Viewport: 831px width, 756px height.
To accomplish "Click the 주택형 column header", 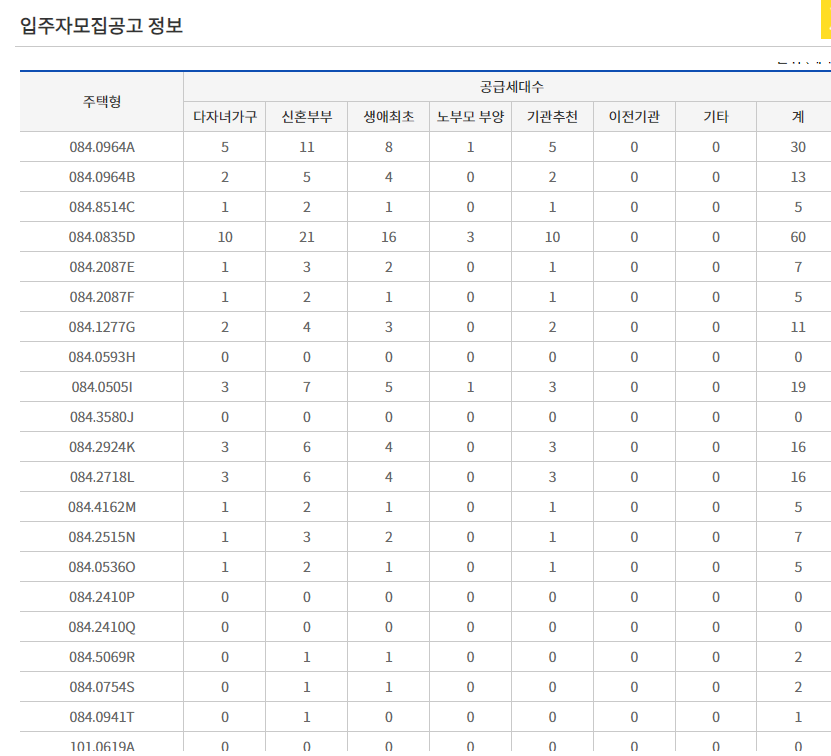I will tap(102, 101).
